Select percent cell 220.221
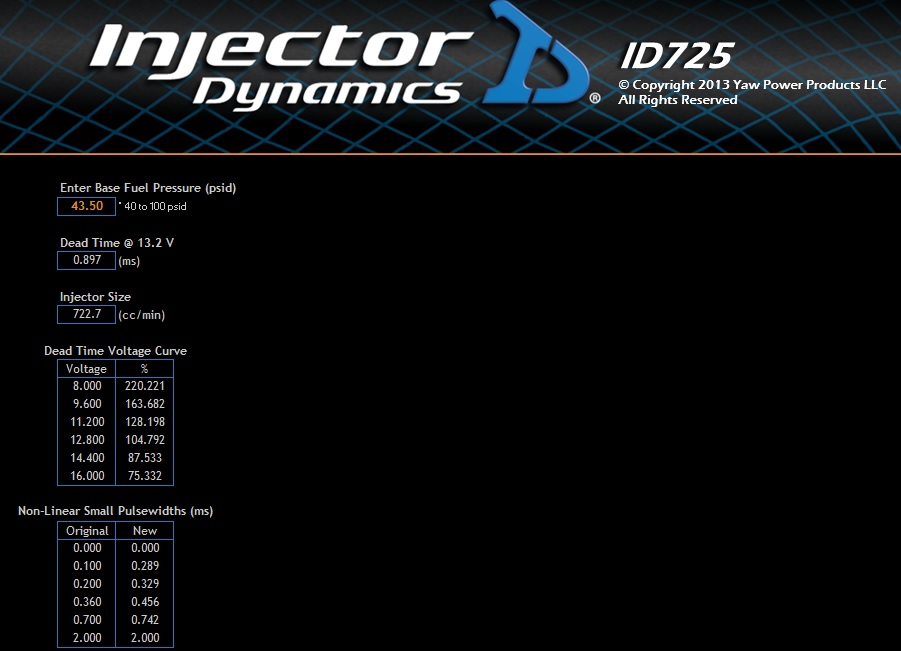This screenshot has width=901, height=651. pos(144,386)
